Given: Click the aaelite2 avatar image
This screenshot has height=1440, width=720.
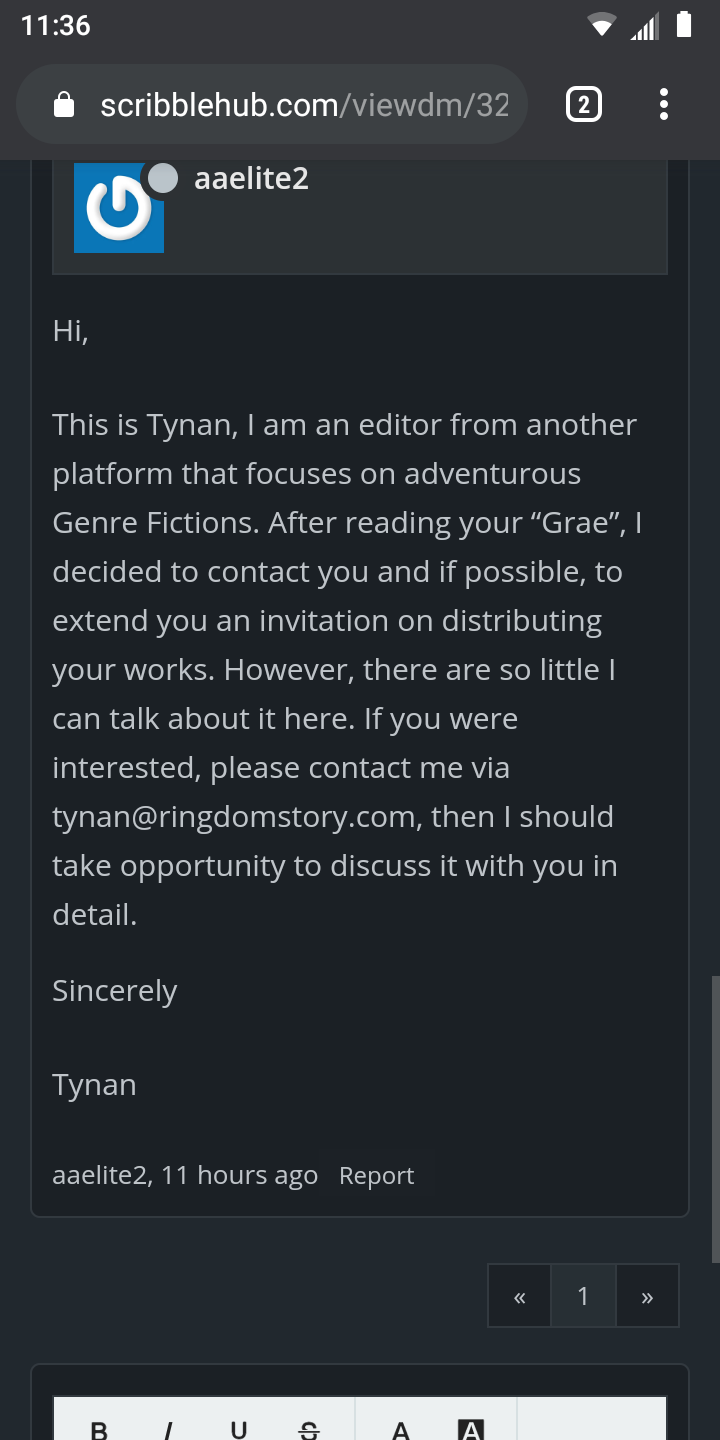Looking at the screenshot, I should [x=118, y=208].
